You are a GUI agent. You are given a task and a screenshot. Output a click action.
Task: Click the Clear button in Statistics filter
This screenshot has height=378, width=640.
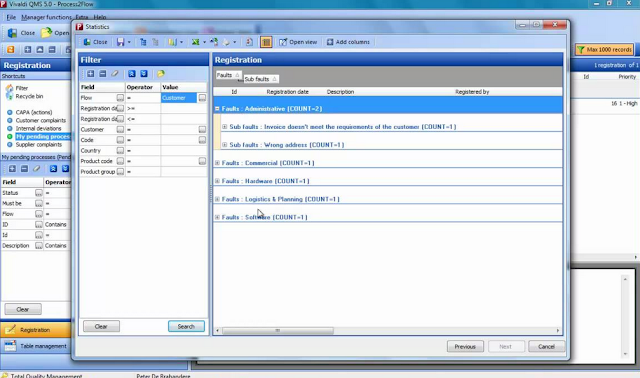click(101, 327)
